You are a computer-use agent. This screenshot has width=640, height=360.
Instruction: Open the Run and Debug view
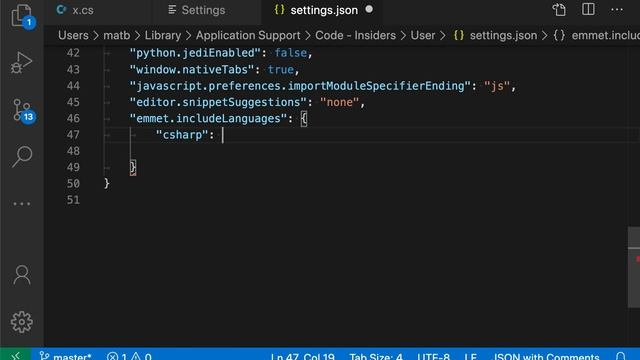[21, 62]
